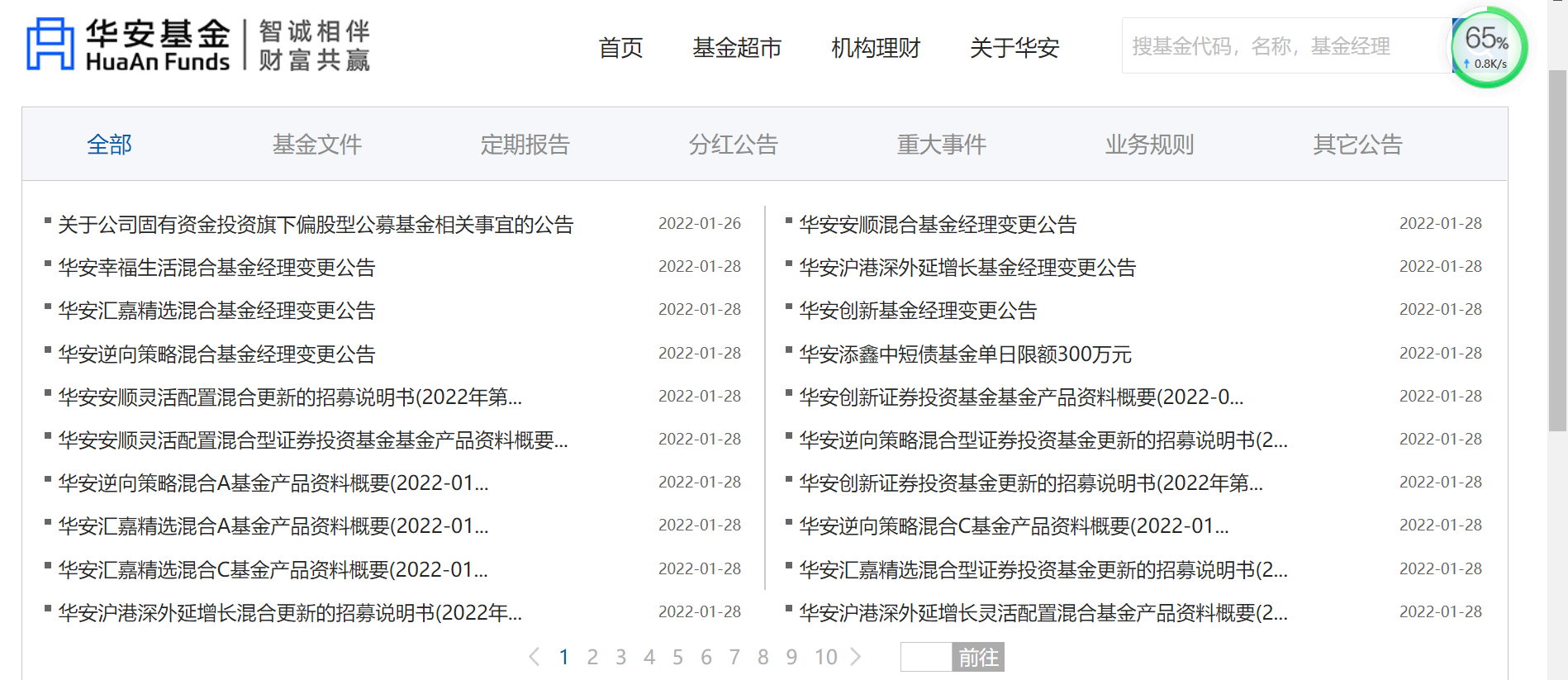This screenshot has width=1568, height=680.
Task: Select page 1 in pagination
Action: 563,657
